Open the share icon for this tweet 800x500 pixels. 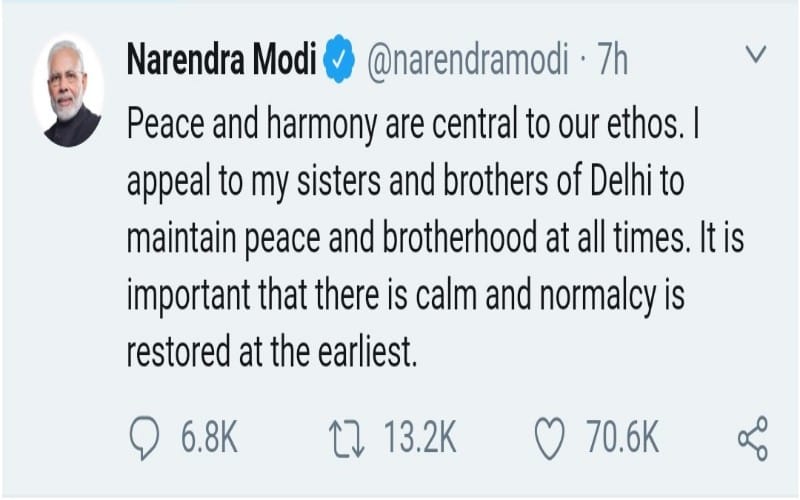751,436
